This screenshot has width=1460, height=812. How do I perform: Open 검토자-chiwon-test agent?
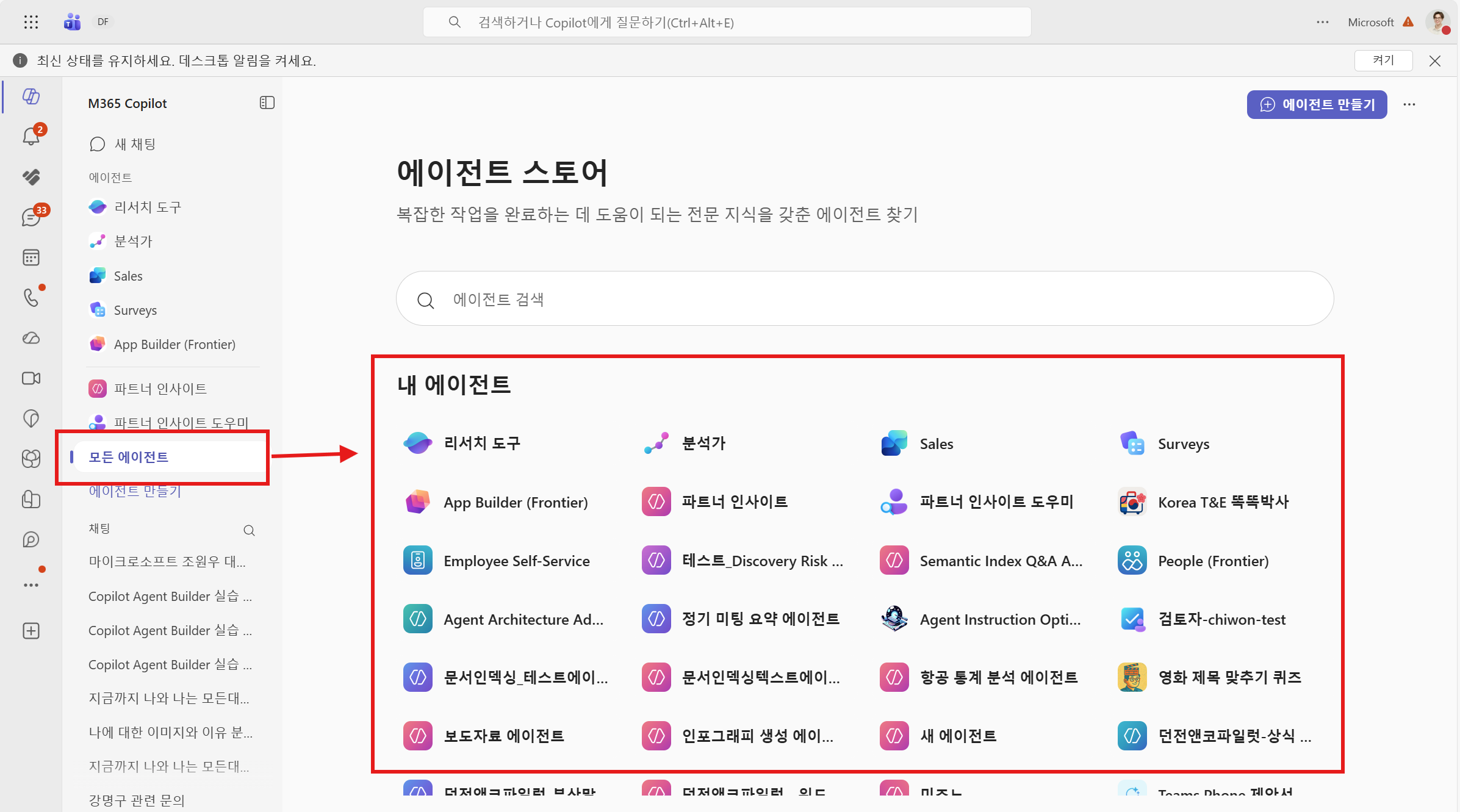[x=1201, y=619]
